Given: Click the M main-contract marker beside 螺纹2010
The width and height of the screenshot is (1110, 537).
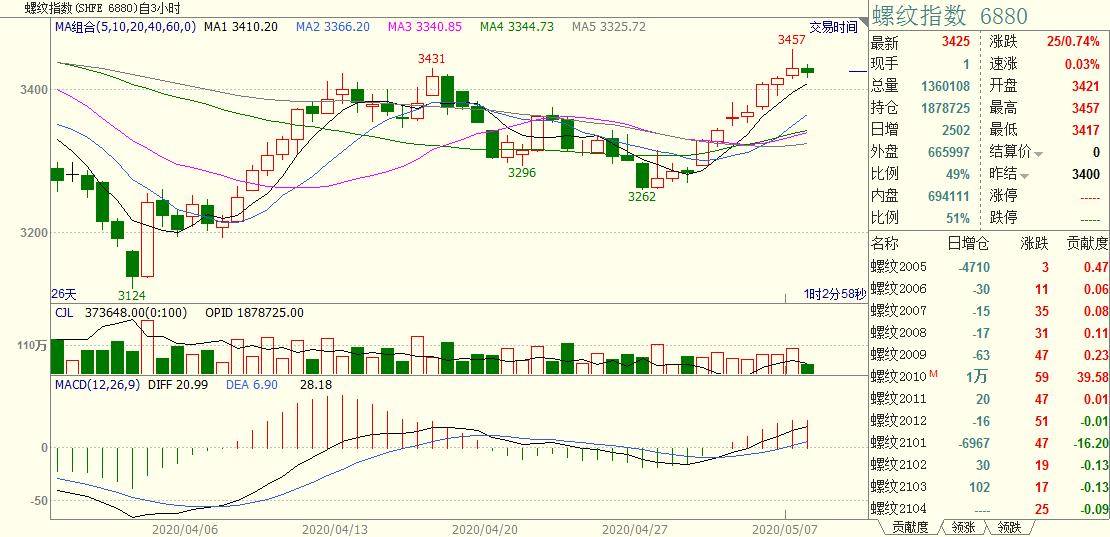Looking at the screenshot, I should 934,373.
